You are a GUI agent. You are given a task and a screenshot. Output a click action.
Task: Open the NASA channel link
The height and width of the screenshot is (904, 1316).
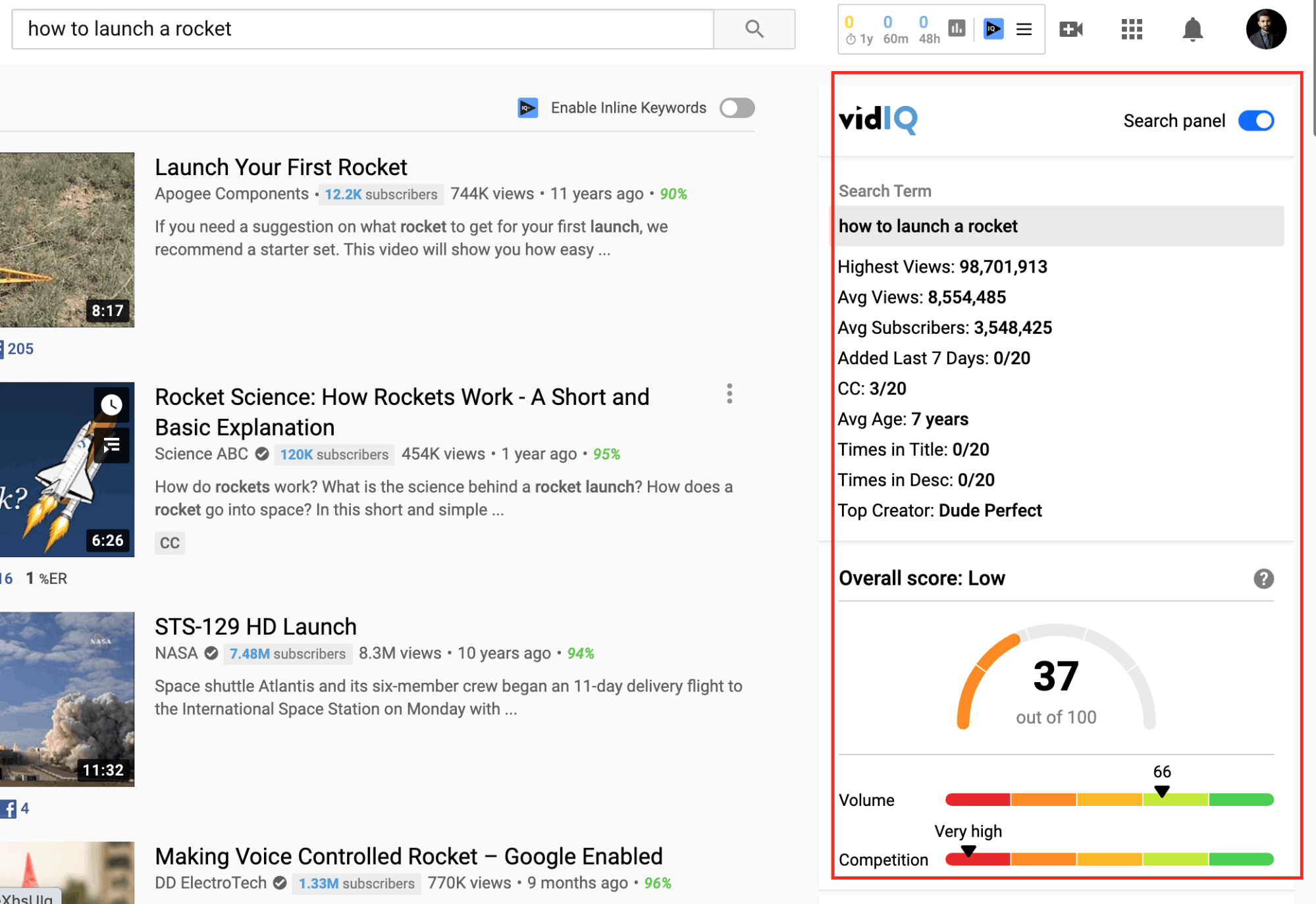click(176, 653)
